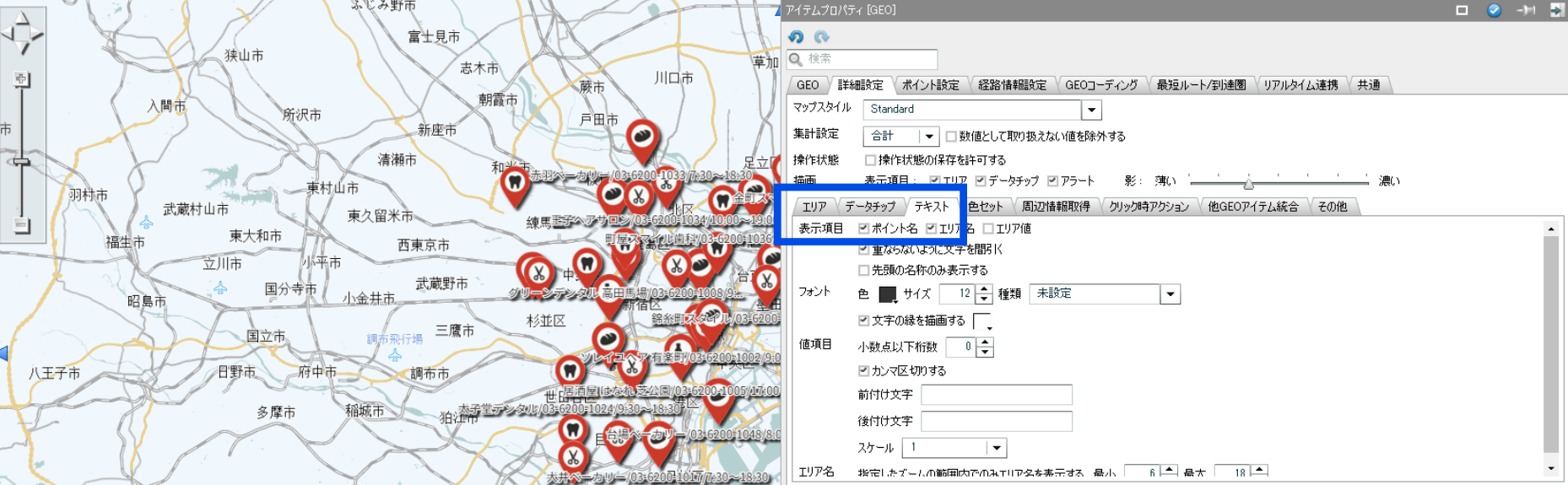Click the pin icon in title bar
The width and height of the screenshot is (1568, 485).
[1526, 10]
